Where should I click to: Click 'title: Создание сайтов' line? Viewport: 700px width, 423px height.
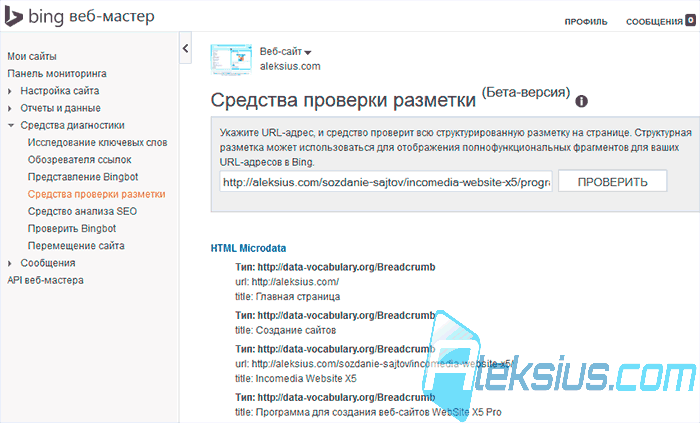[x=286, y=331]
